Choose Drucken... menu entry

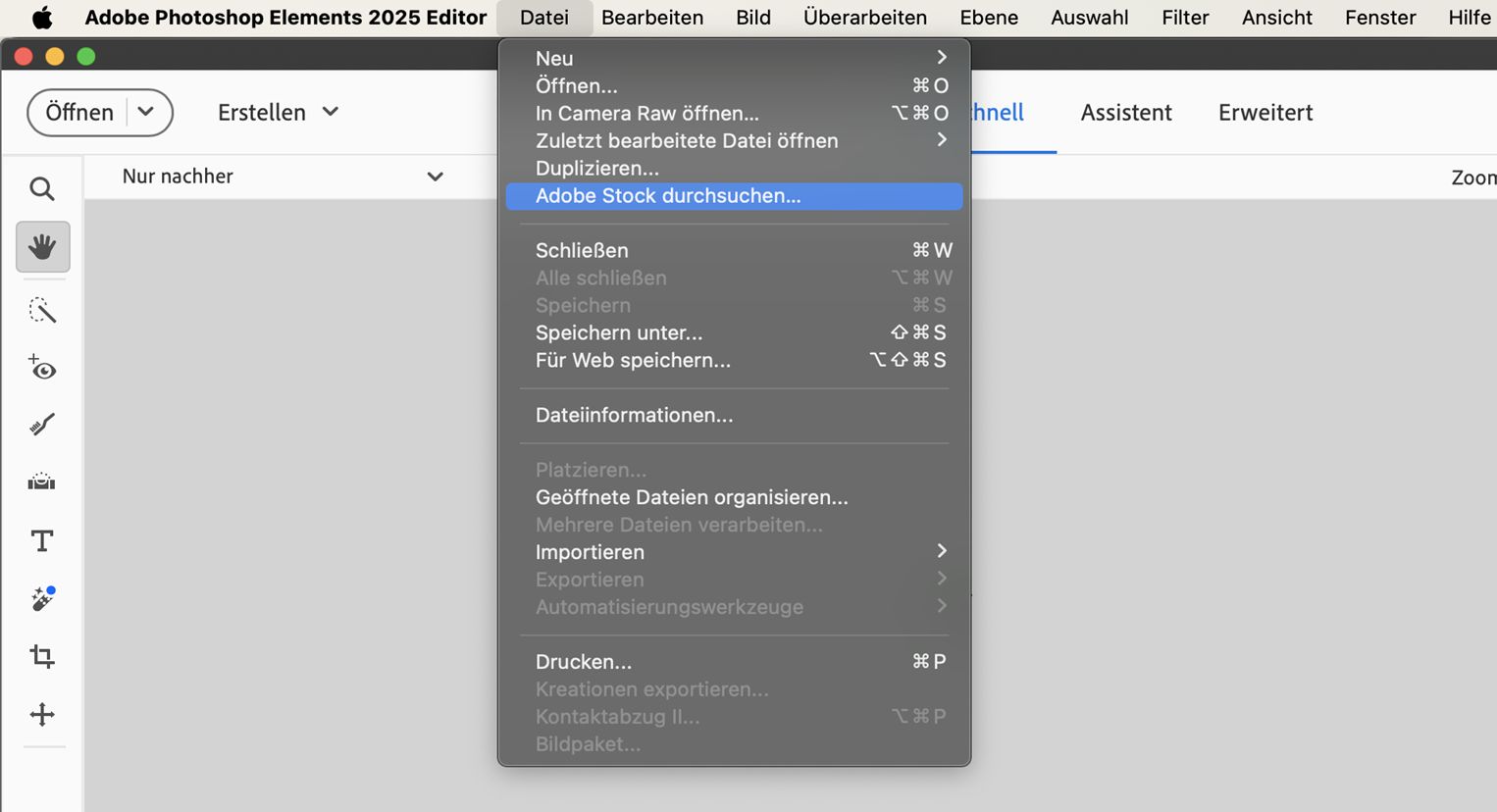[734, 662]
